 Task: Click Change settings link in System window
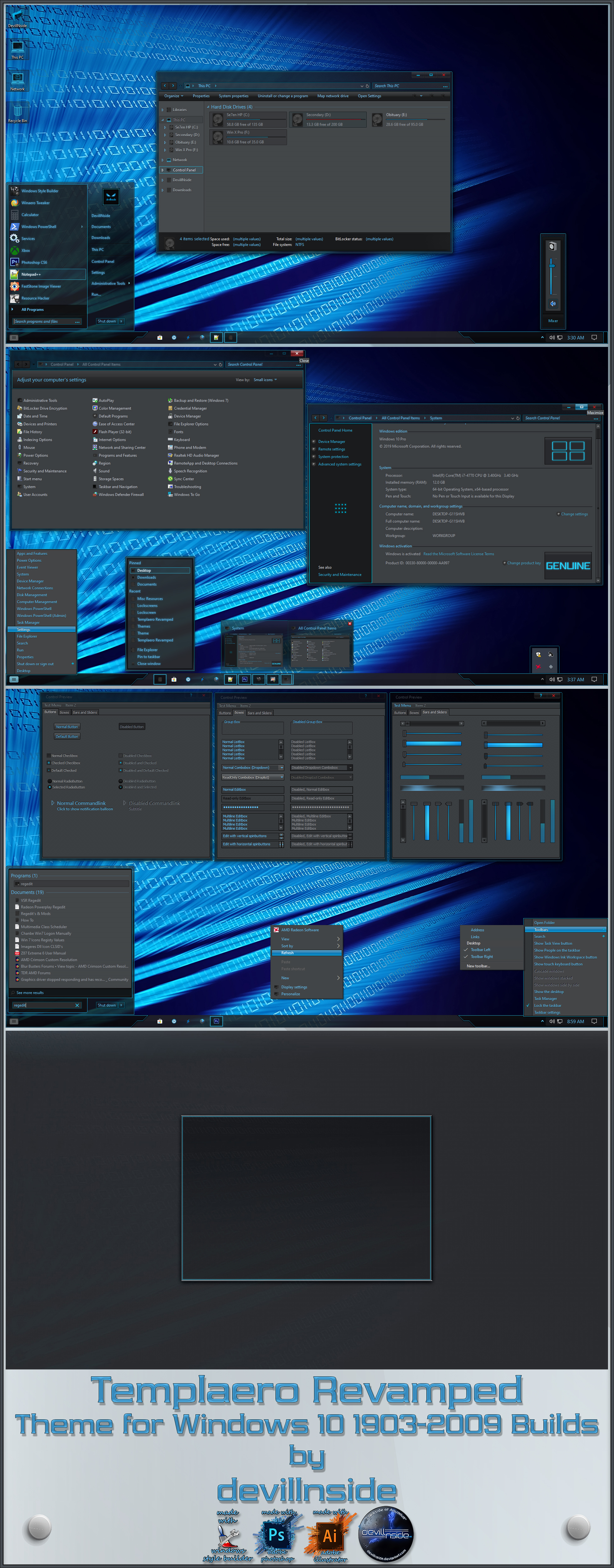pos(574,514)
